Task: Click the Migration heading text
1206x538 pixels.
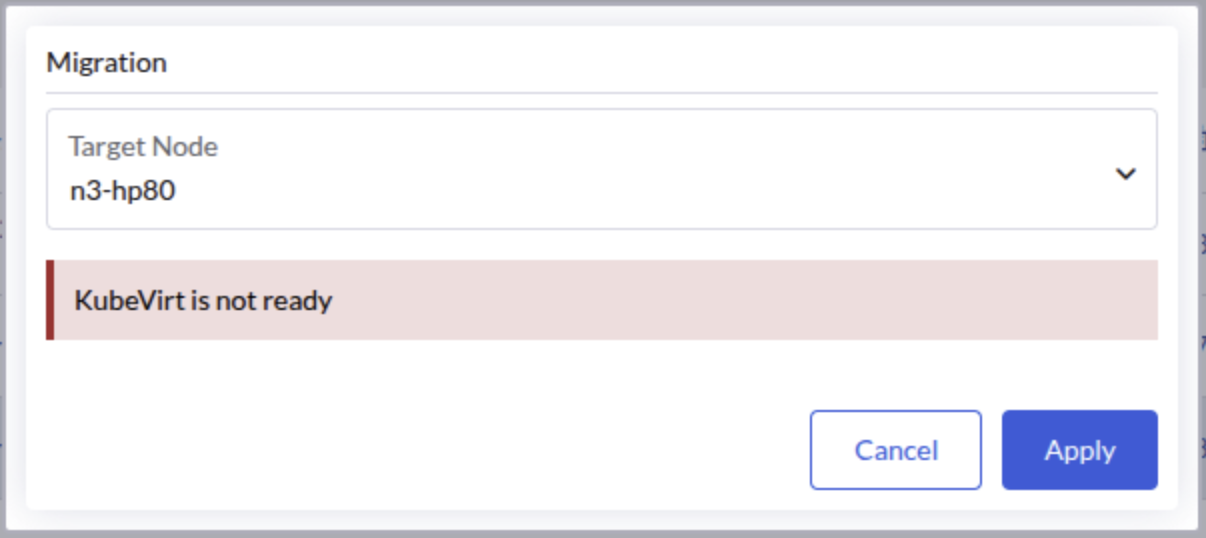Action: coord(107,63)
